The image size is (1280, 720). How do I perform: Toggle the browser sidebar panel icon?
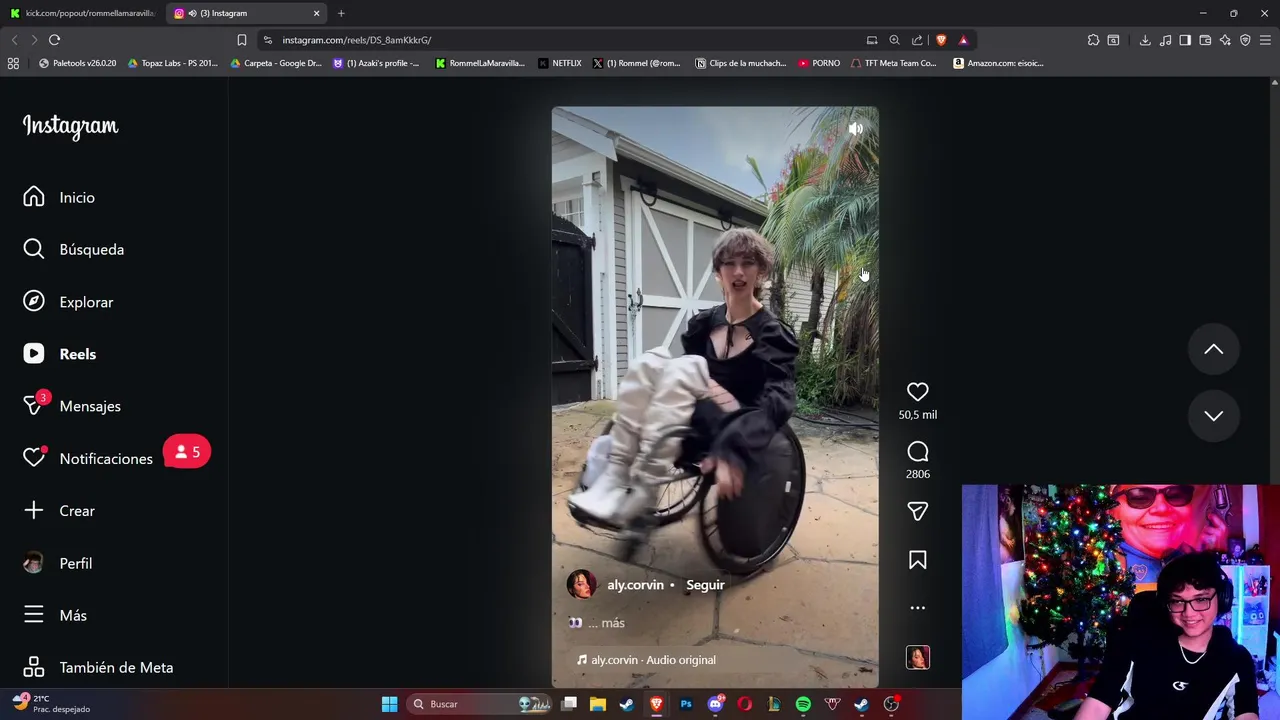coord(1185,40)
